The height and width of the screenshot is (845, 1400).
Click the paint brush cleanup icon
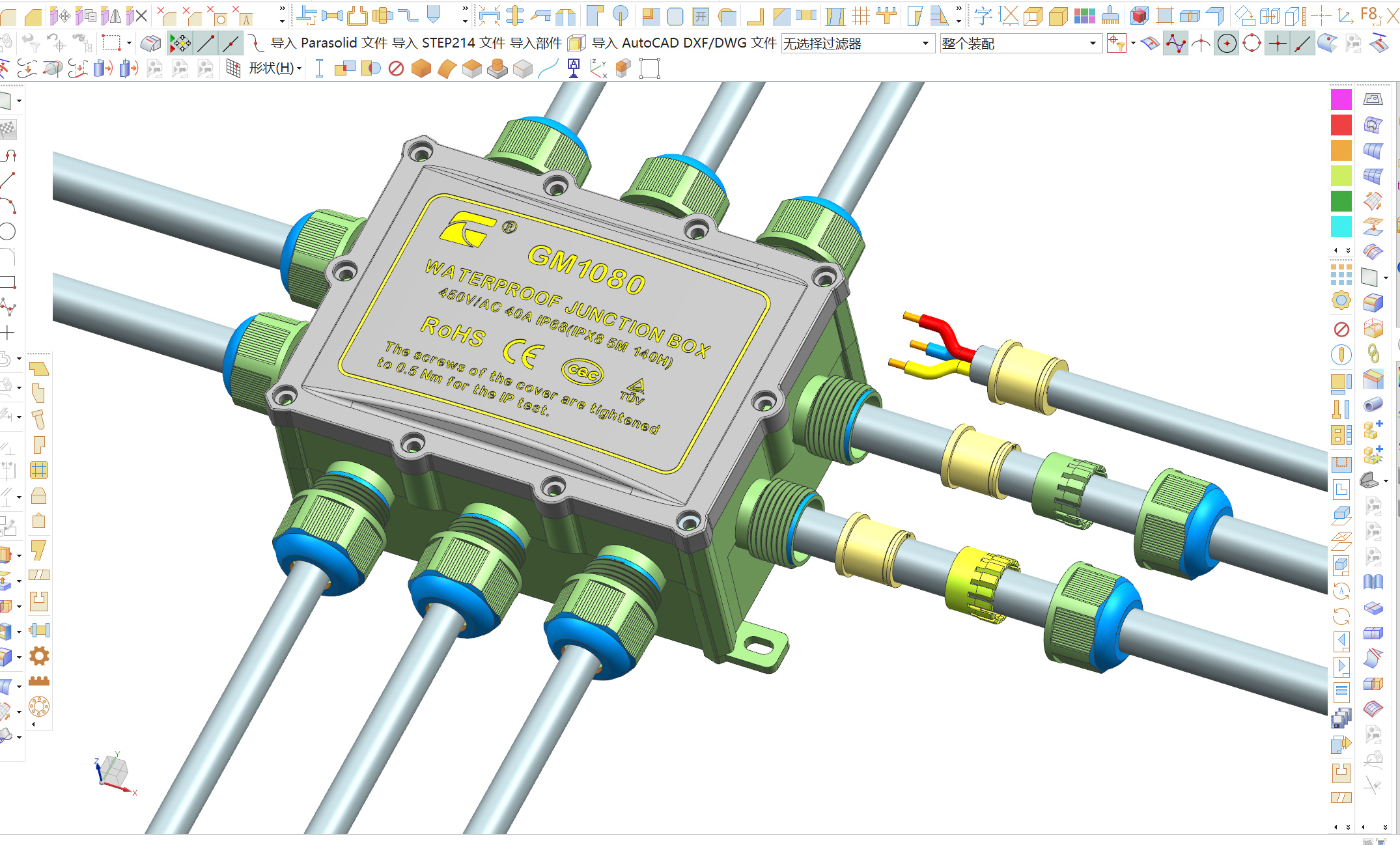point(1110,16)
